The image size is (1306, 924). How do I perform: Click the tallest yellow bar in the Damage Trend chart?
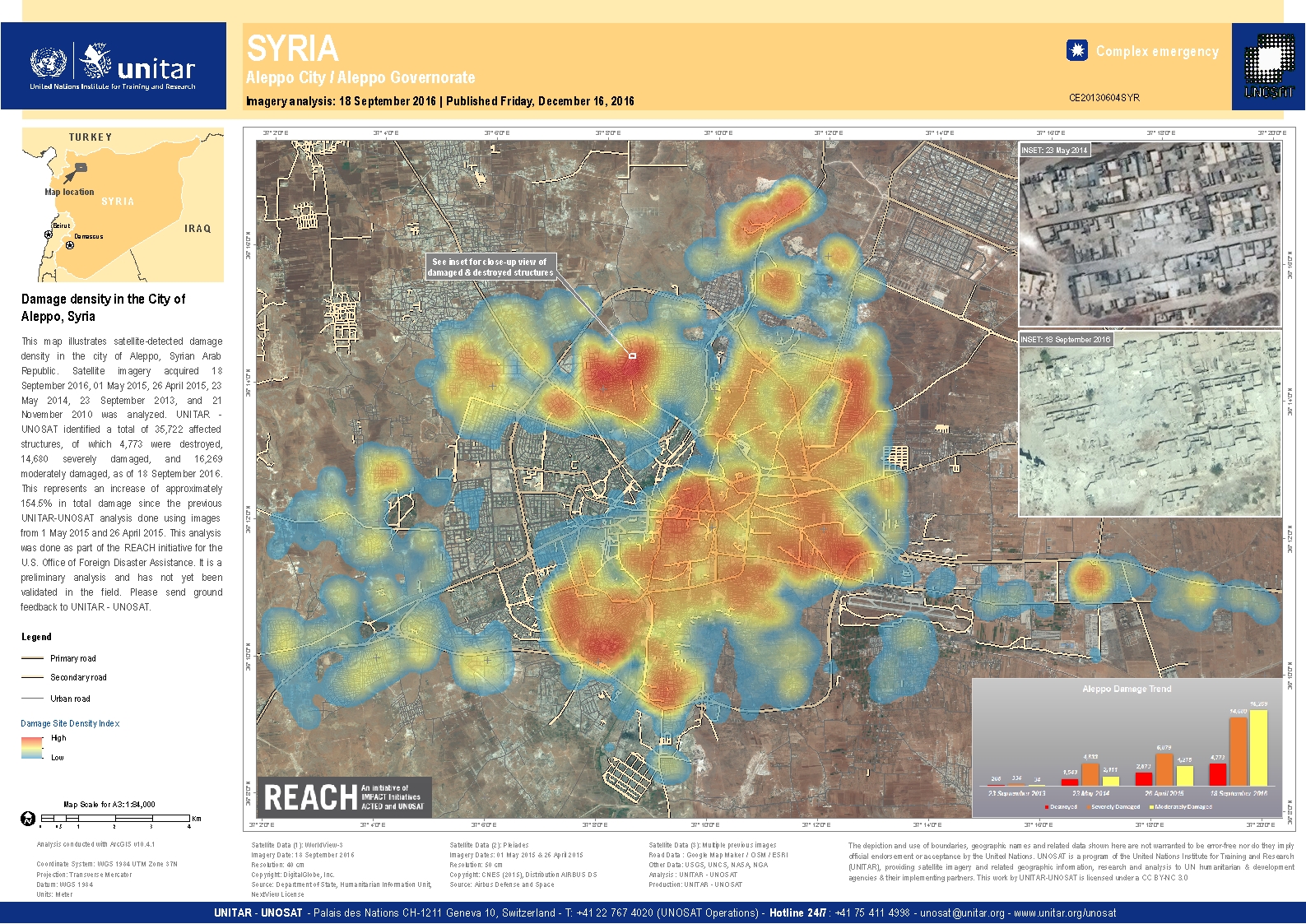(x=1258, y=748)
